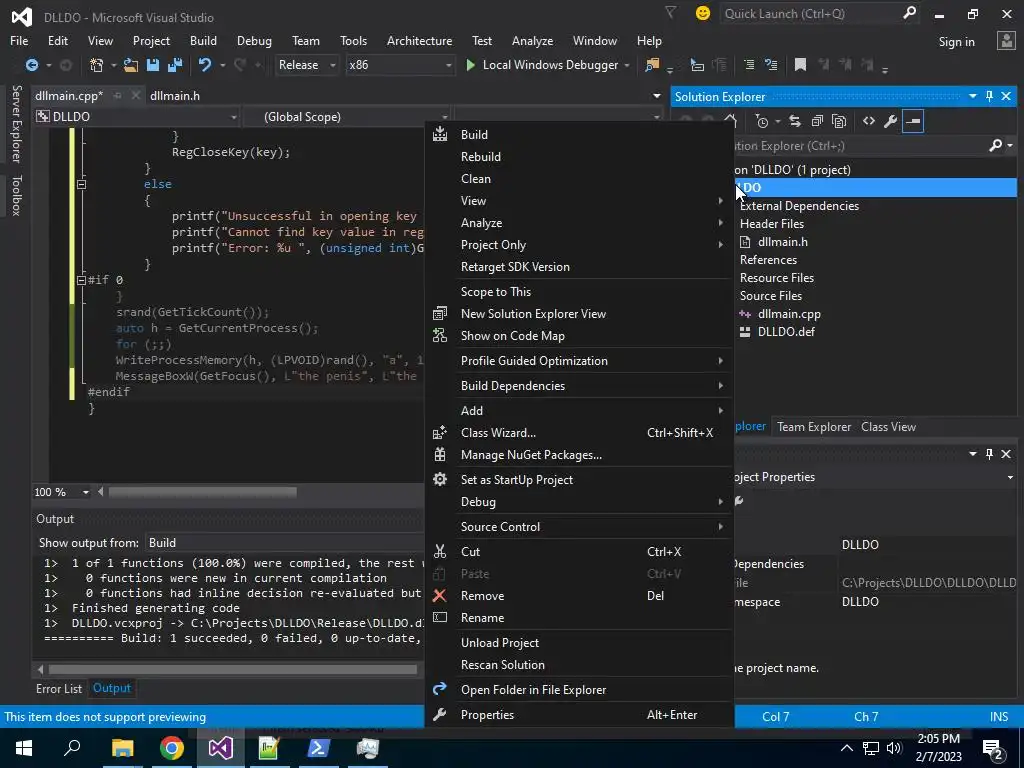This screenshot has height=768, width=1024.
Task: Click the wrench Property Pages icon in Properties panel
Action: [x=739, y=501]
